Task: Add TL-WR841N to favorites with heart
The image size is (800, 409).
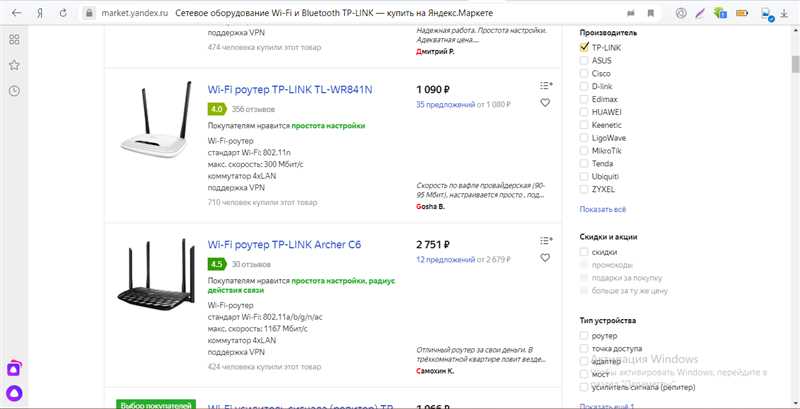Action: (545, 103)
